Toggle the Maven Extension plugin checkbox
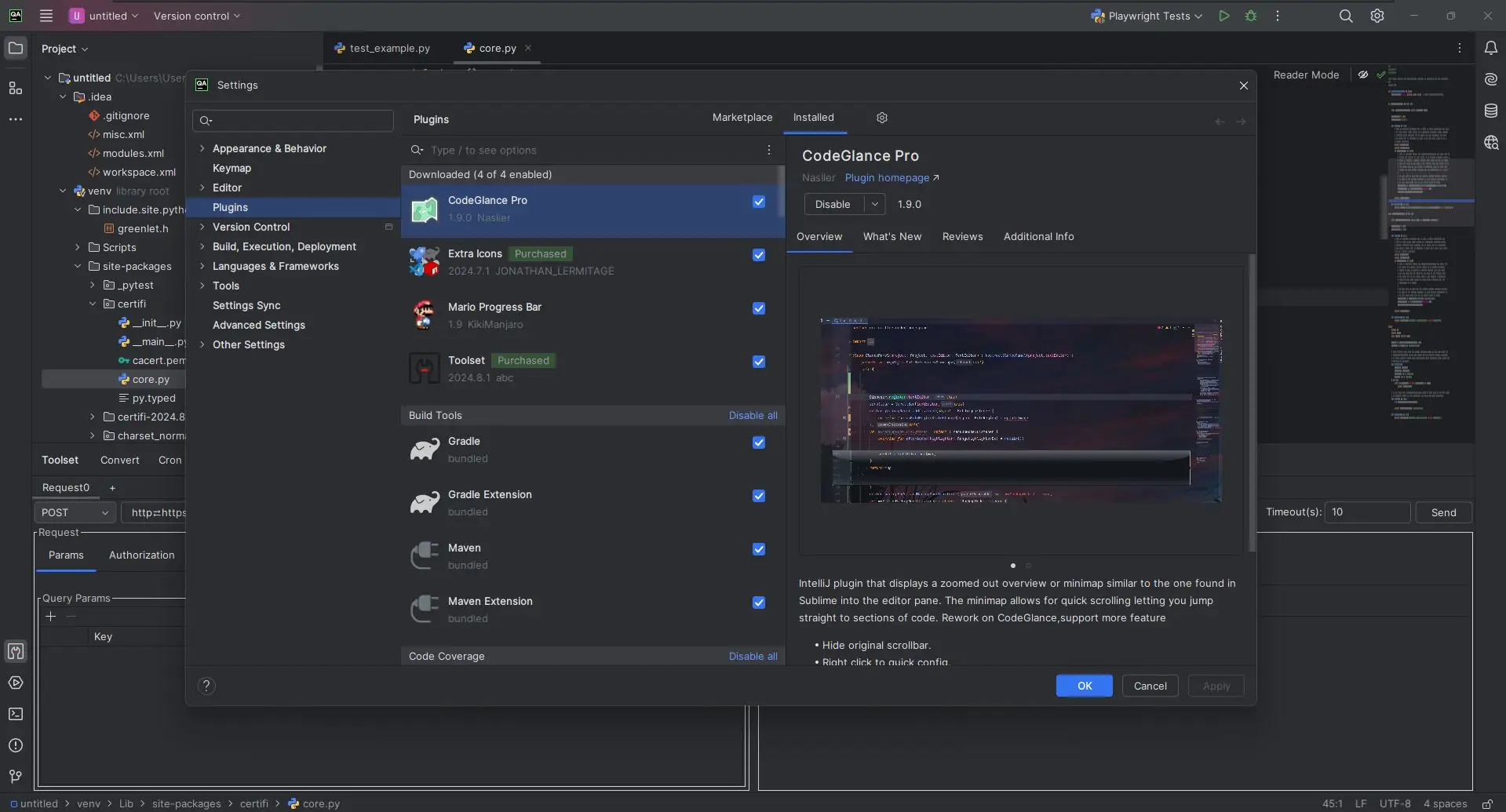Image resolution: width=1506 pixels, height=812 pixels. click(x=759, y=603)
